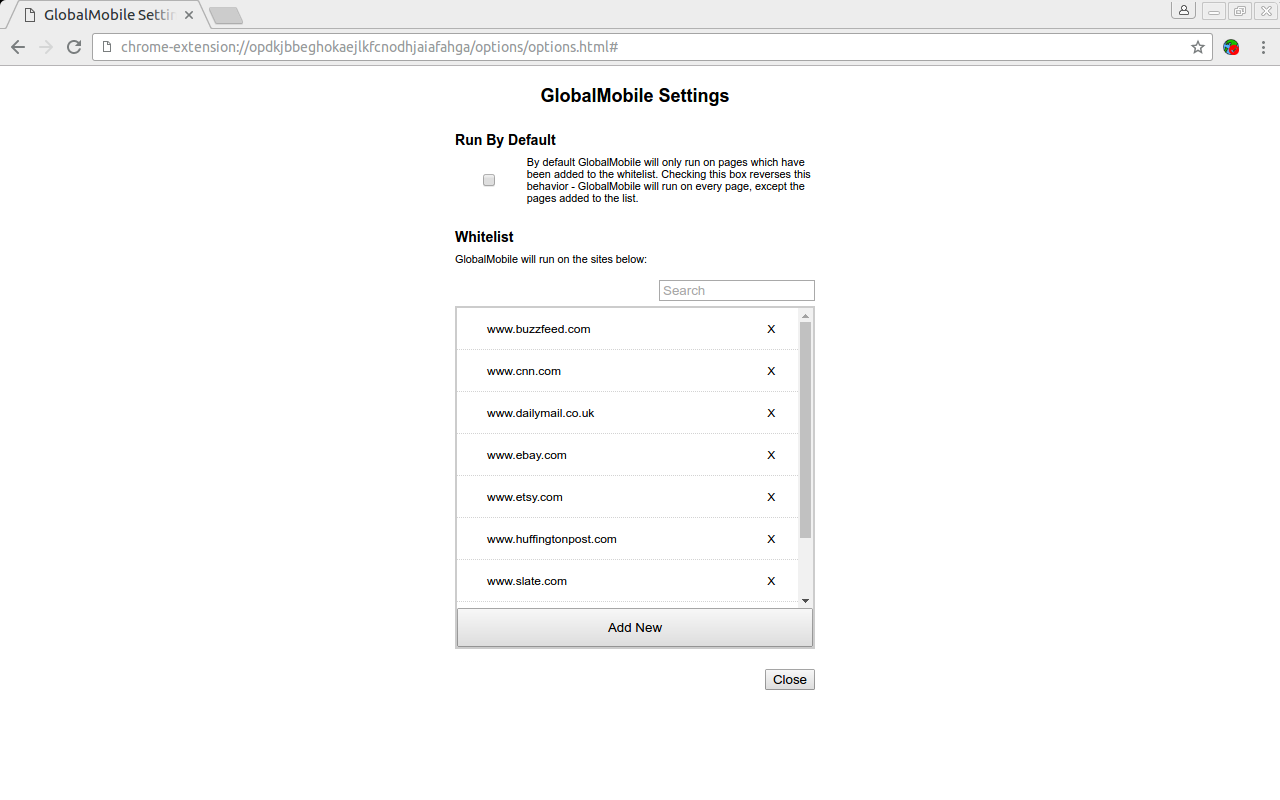Click the whitelist scrollbar thumb
Image resolution: width=1280 pixels, height=800 pixels.
[x=806, y=431]
